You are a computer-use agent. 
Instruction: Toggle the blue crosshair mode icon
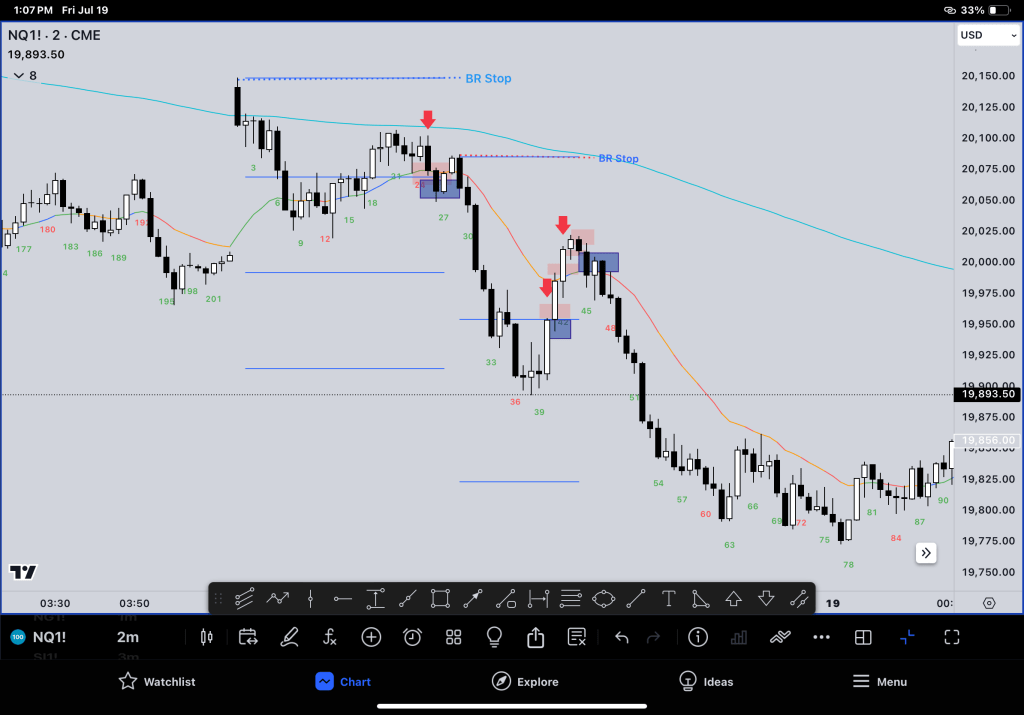coord(907,637)
